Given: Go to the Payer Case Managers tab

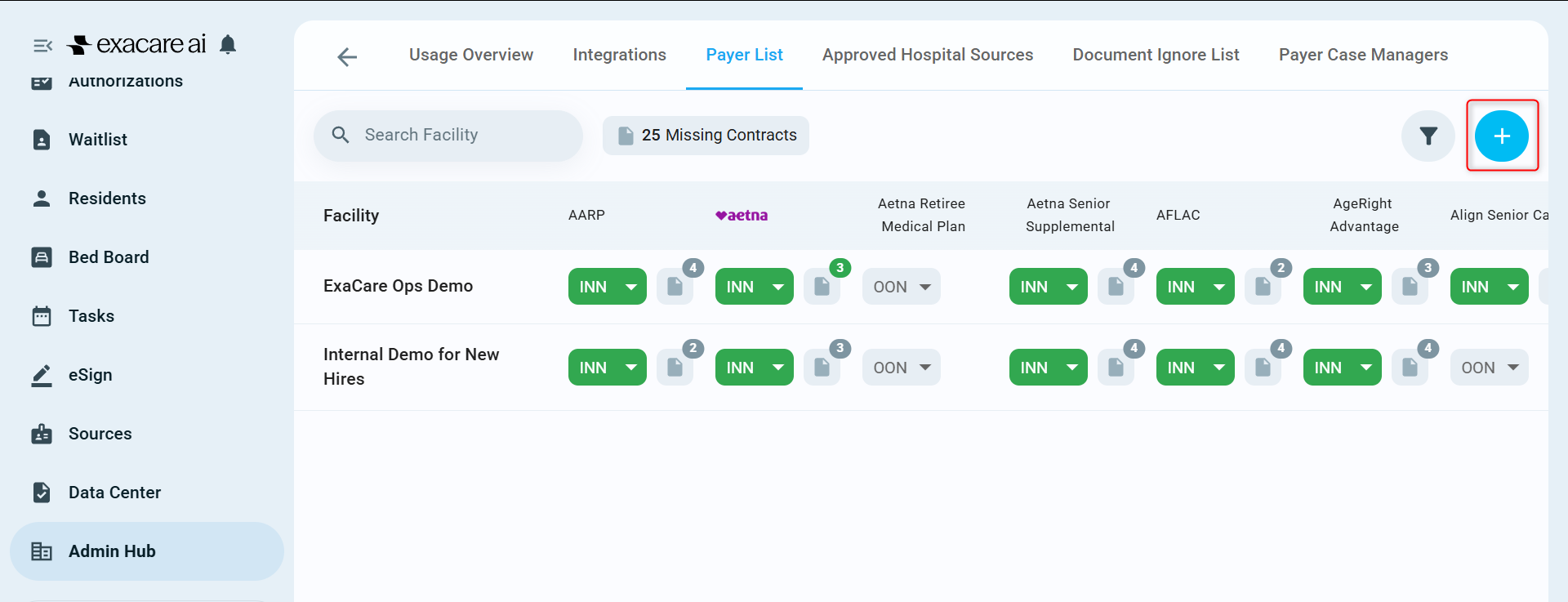Looking at the screenshot, I should 1364,55.
